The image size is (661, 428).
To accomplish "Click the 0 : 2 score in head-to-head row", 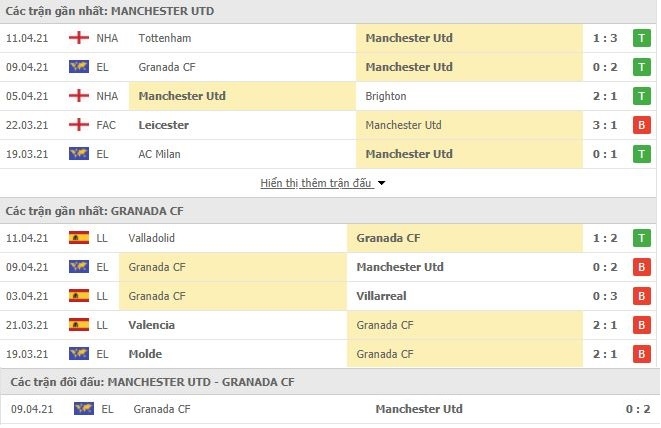I will pyautogui.click(x=638, y=409).
